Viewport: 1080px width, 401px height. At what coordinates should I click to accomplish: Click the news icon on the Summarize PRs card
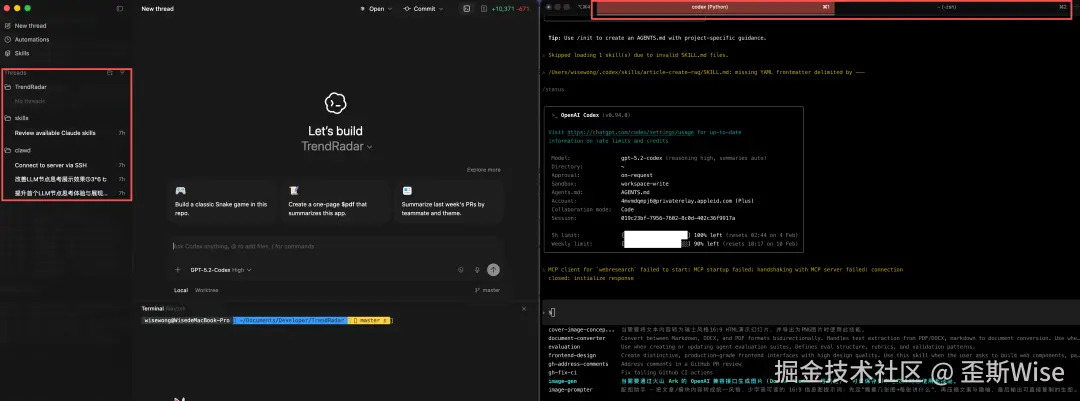pyautogui.click(x=407, y=190)
